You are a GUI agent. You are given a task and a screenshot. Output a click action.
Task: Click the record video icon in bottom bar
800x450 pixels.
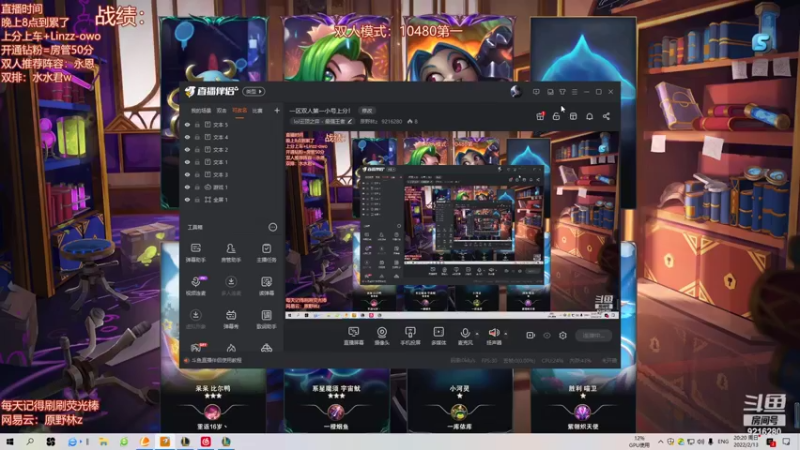point(530,335)
